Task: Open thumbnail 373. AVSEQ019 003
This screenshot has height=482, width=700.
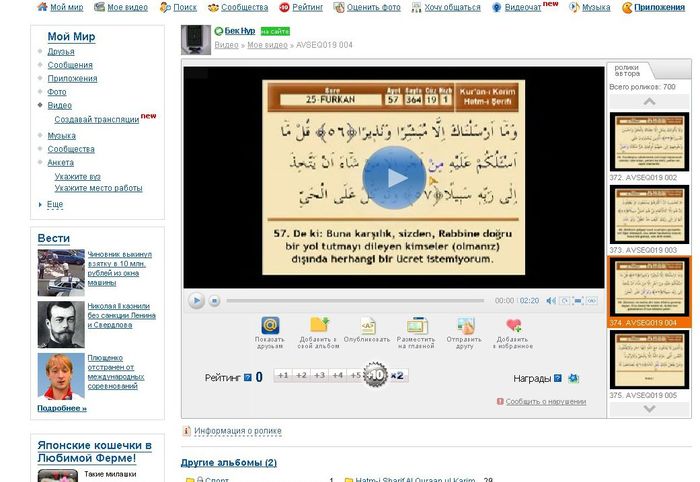Action: click(649, 215)
